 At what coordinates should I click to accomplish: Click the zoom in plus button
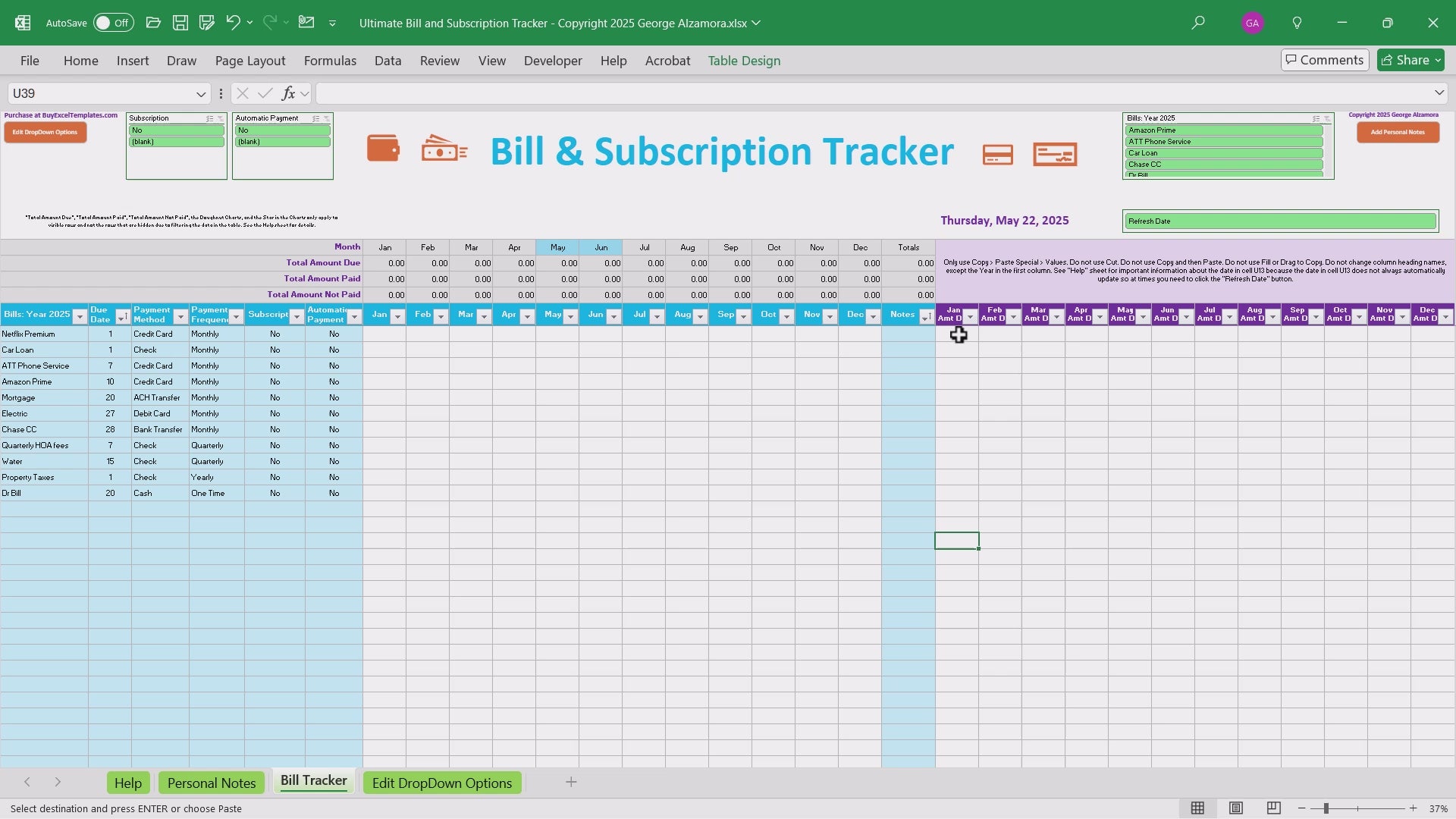[x=1414, y=808]
